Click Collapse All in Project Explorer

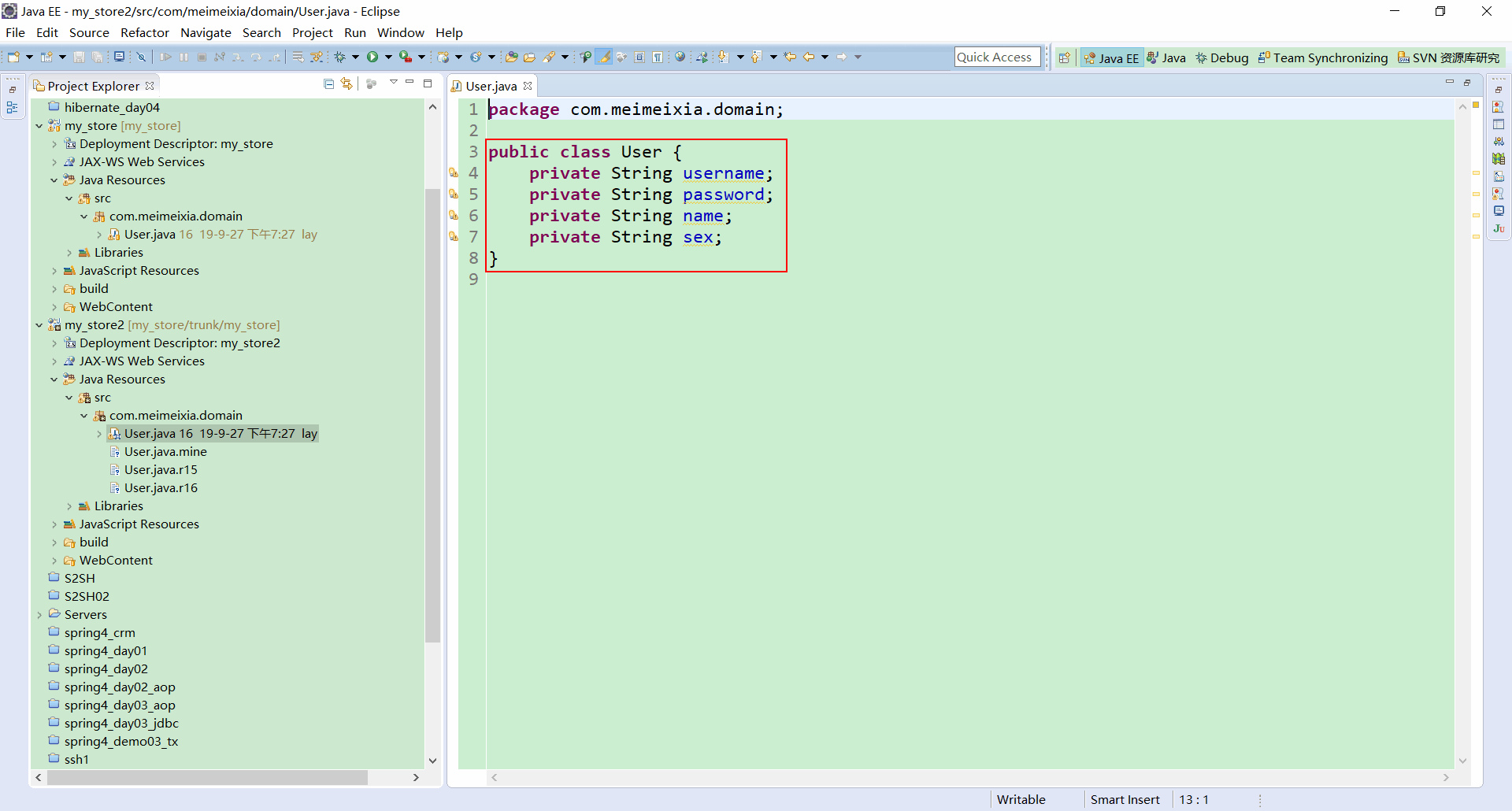329,84
